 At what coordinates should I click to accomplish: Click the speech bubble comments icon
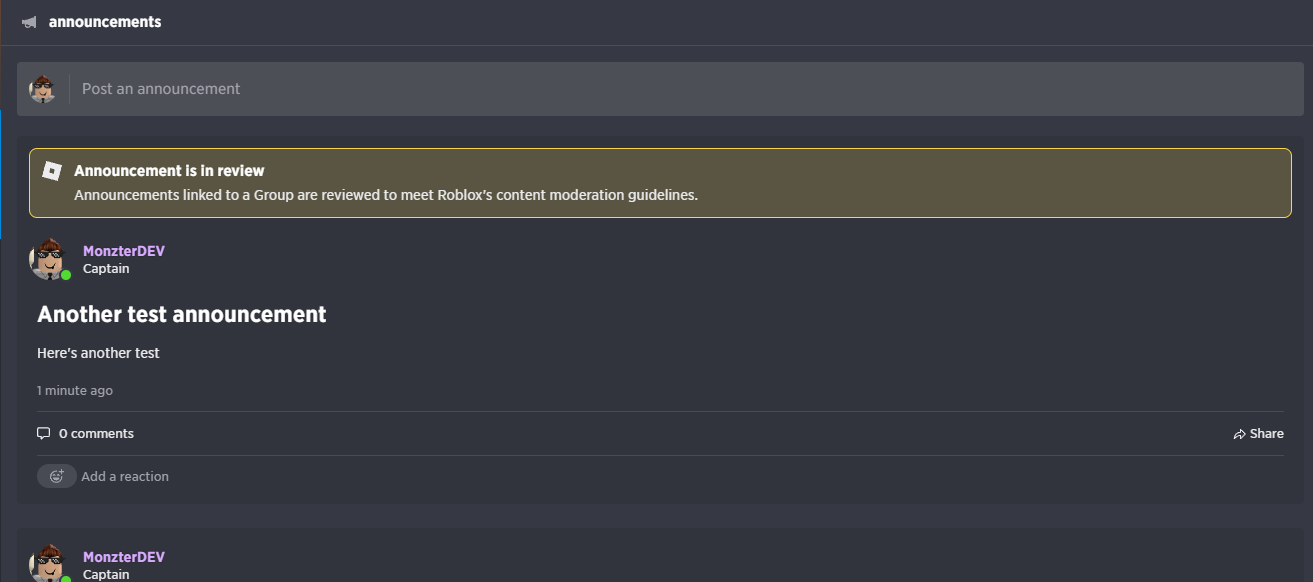pyautogui.click(x=43, y=434)
